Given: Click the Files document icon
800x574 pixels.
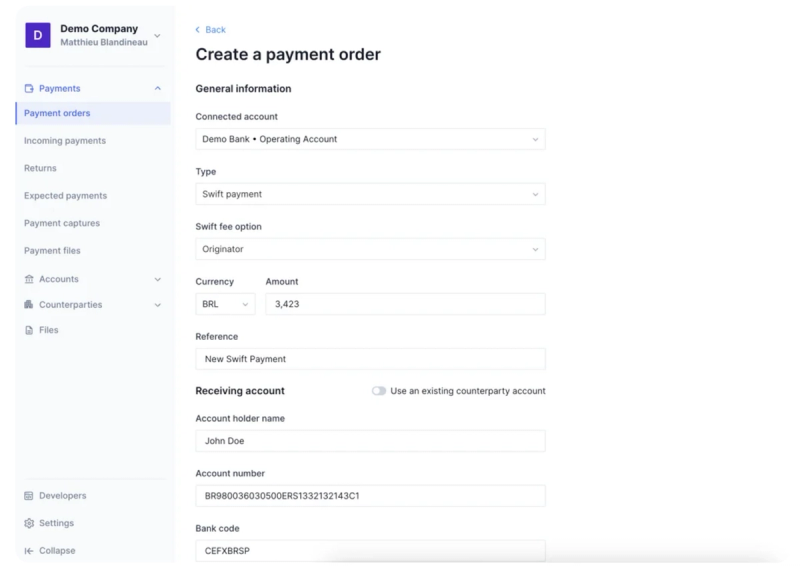Looking at the screenshot, I should [x=29, y=330].
